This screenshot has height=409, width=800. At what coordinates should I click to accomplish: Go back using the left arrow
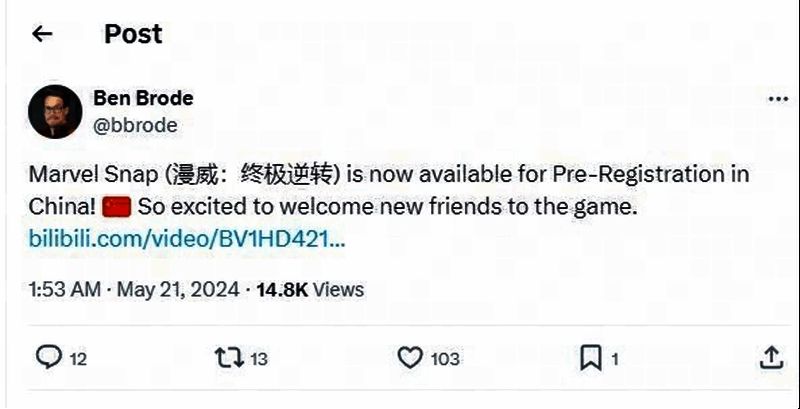[42, 34]
